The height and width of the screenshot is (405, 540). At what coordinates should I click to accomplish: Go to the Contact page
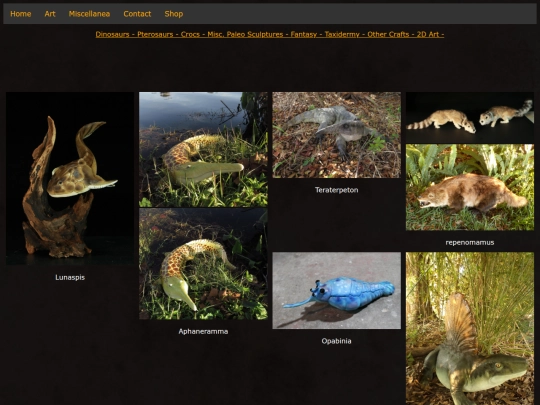137,14
